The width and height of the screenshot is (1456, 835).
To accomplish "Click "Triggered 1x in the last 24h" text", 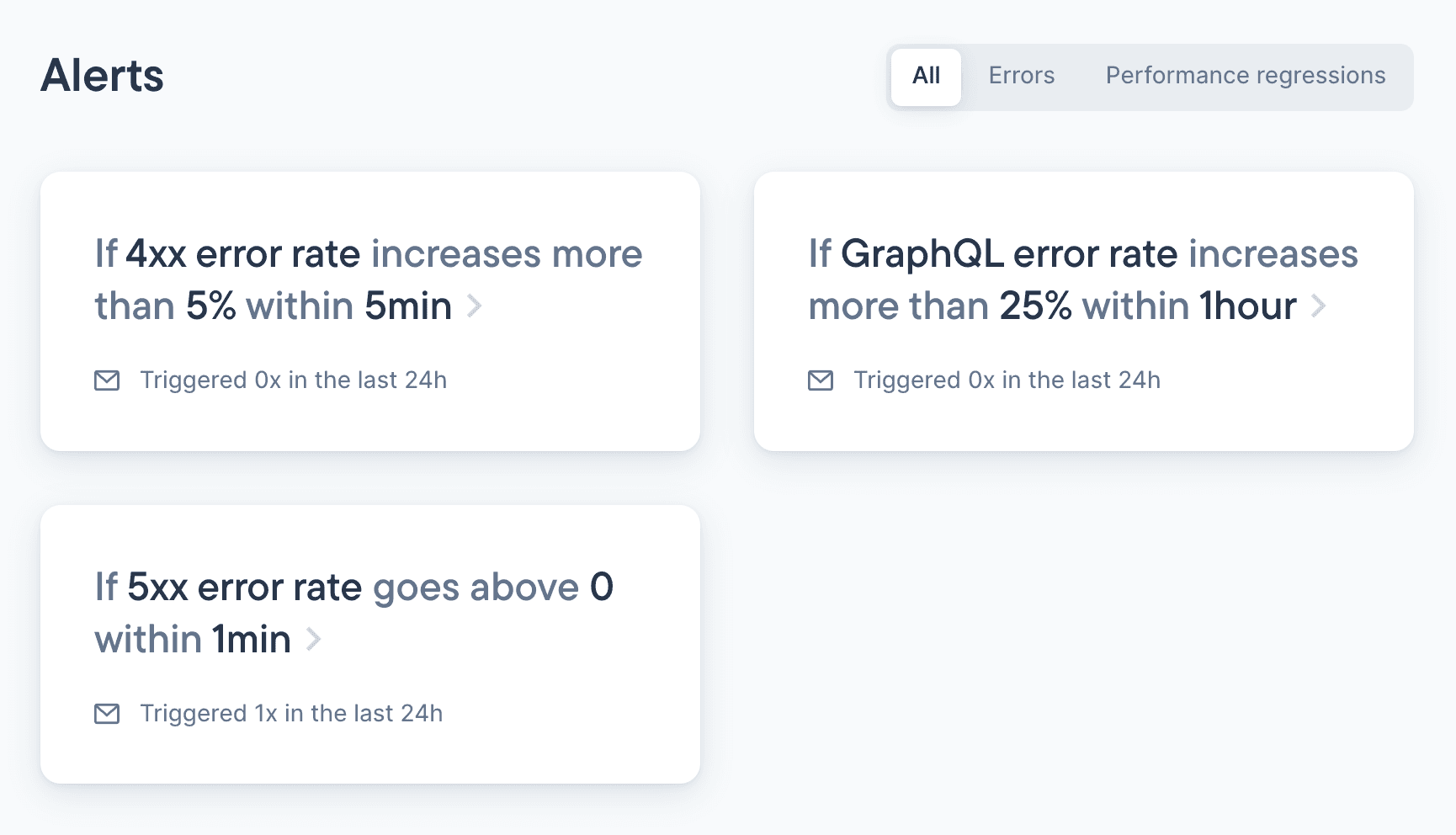I will pos(291,714).
